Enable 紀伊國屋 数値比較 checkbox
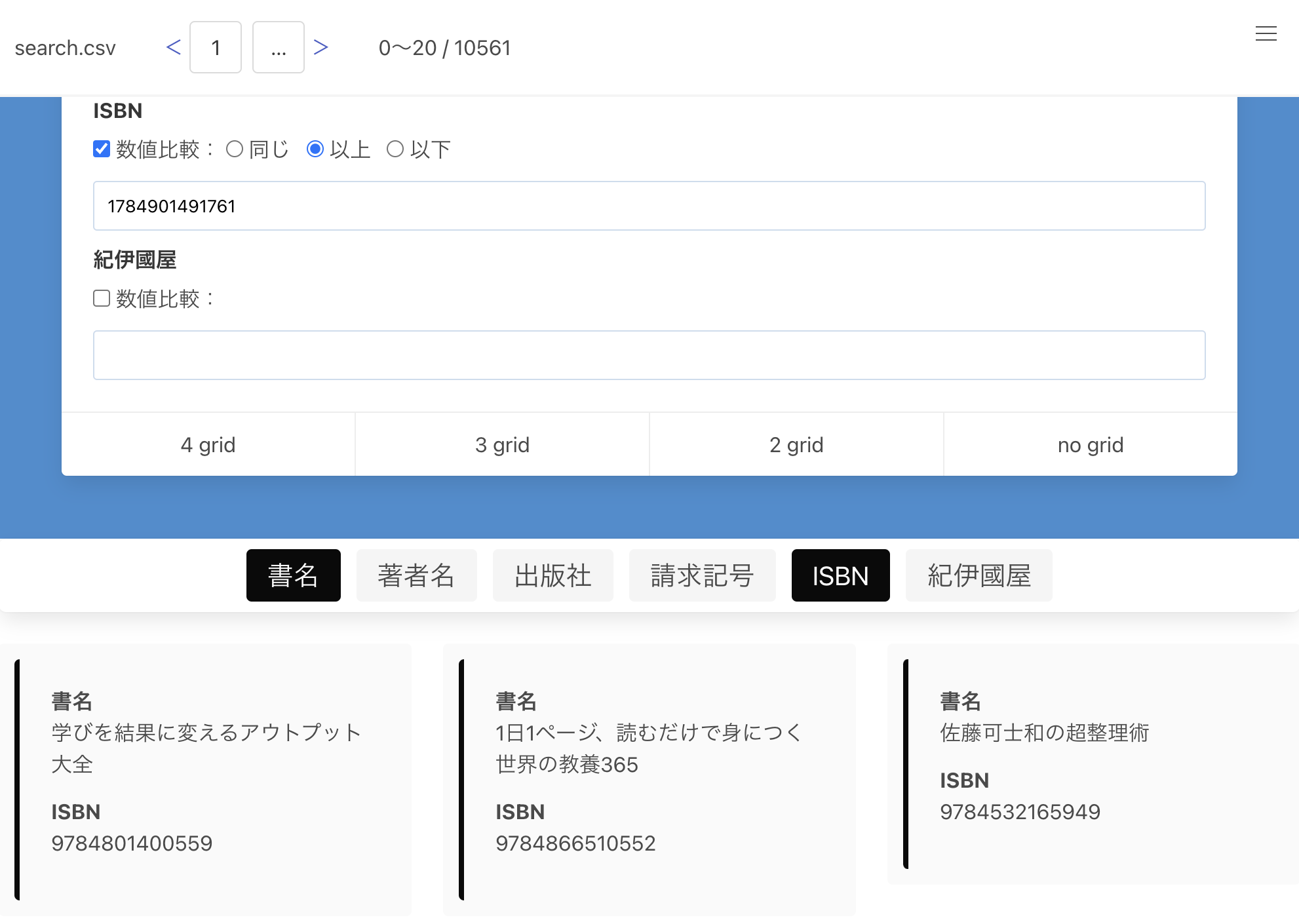 [102, 298]
